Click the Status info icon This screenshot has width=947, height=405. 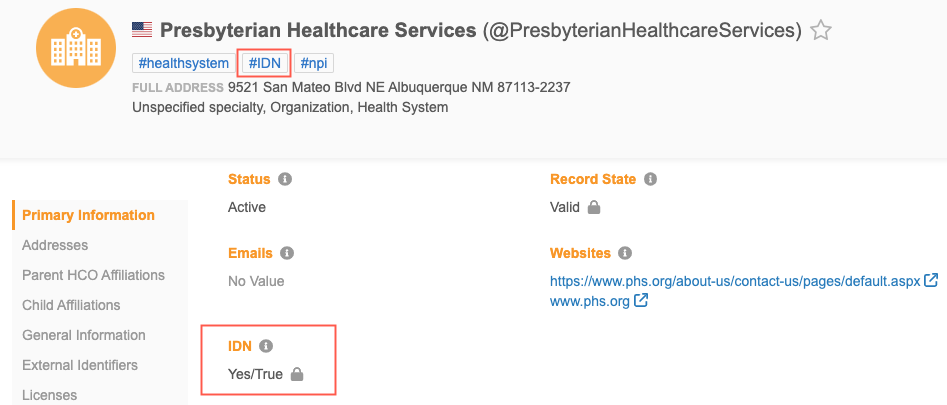tap(284, 180)
